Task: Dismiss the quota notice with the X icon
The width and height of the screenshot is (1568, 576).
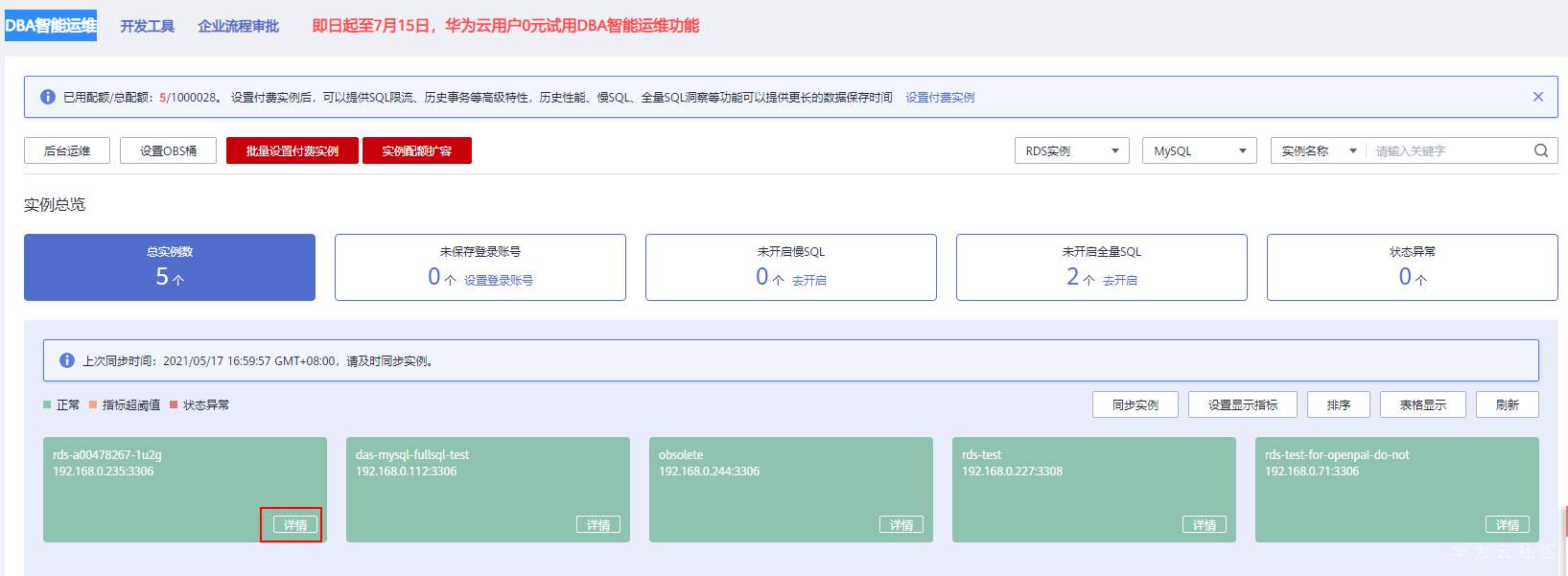Action: click(1538, 97)
